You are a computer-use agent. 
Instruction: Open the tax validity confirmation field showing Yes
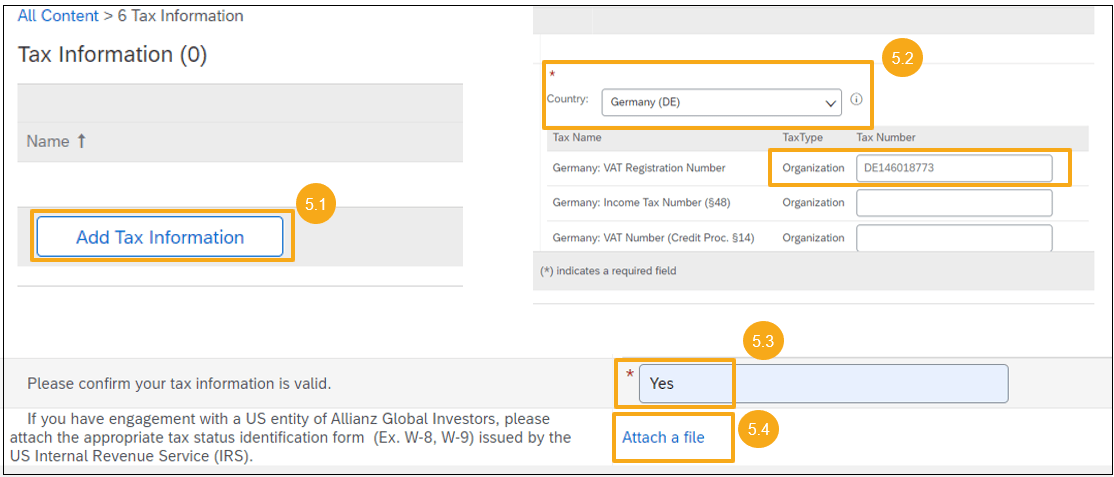click(x=822, y=383)
